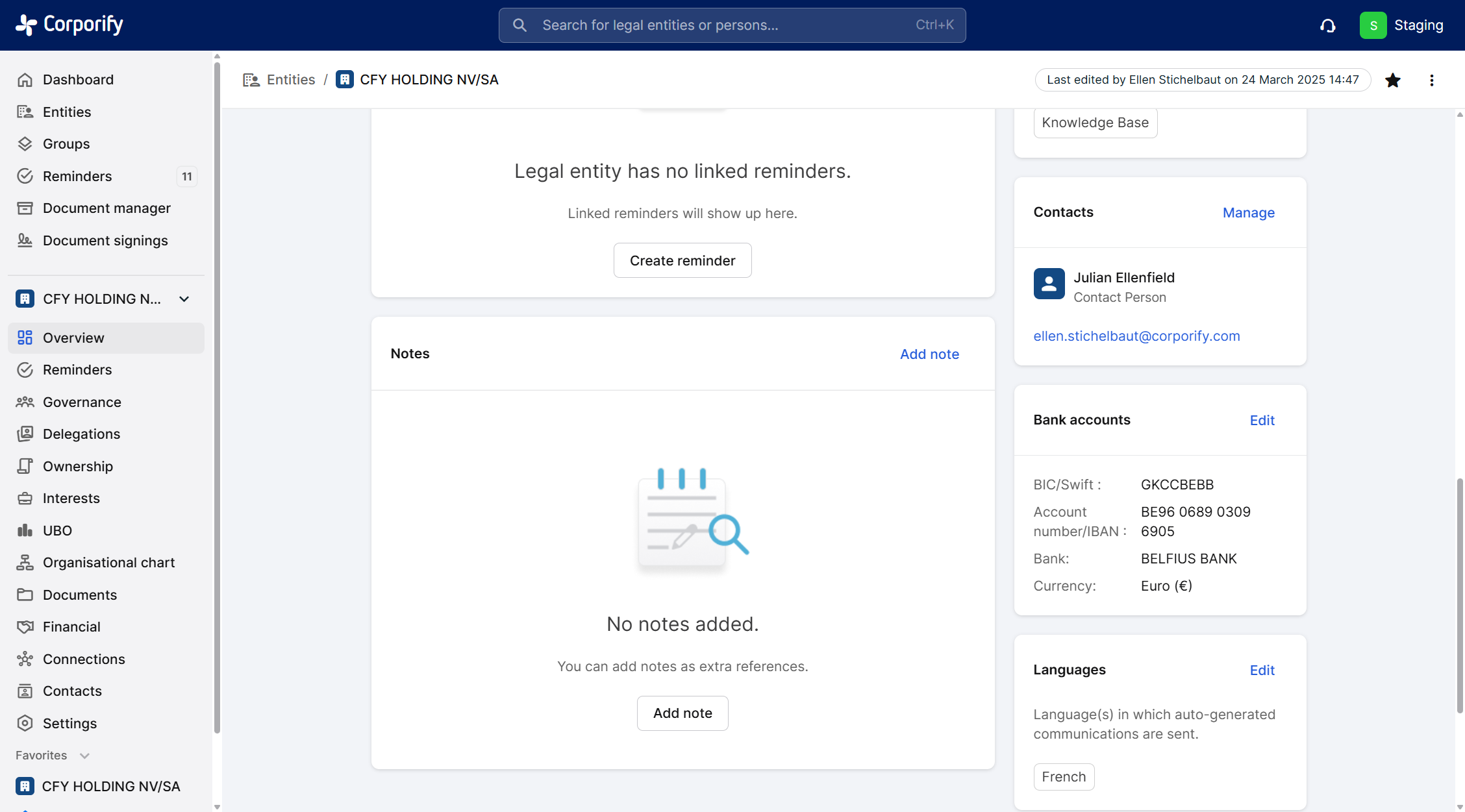Viewport: 1465px width, 812px height.
Task: Open Organisational chart in sidebar
Action: pos(108,562)
